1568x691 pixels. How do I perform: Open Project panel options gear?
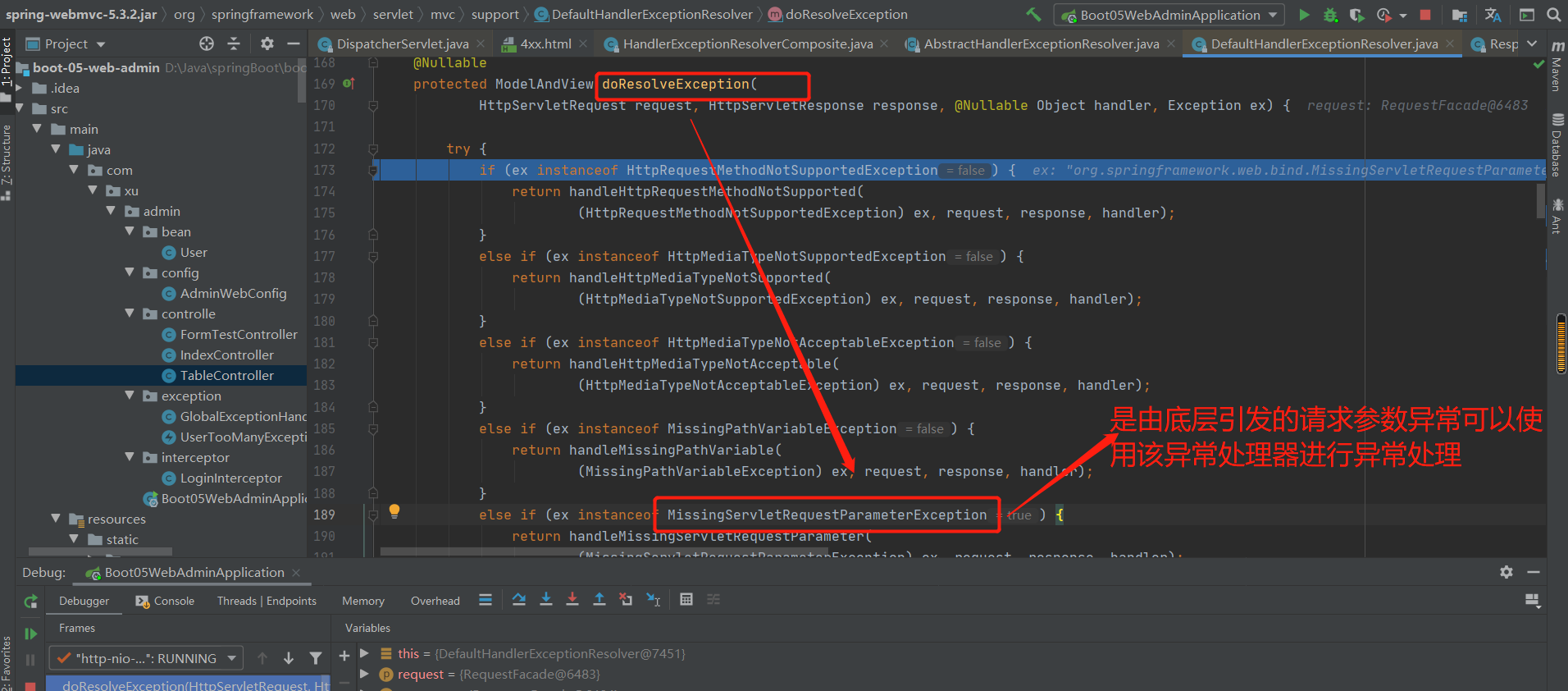267,43
